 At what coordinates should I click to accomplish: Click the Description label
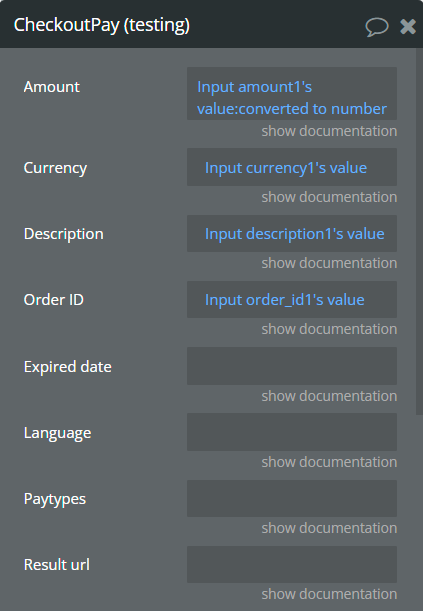(x=64, y=234)
